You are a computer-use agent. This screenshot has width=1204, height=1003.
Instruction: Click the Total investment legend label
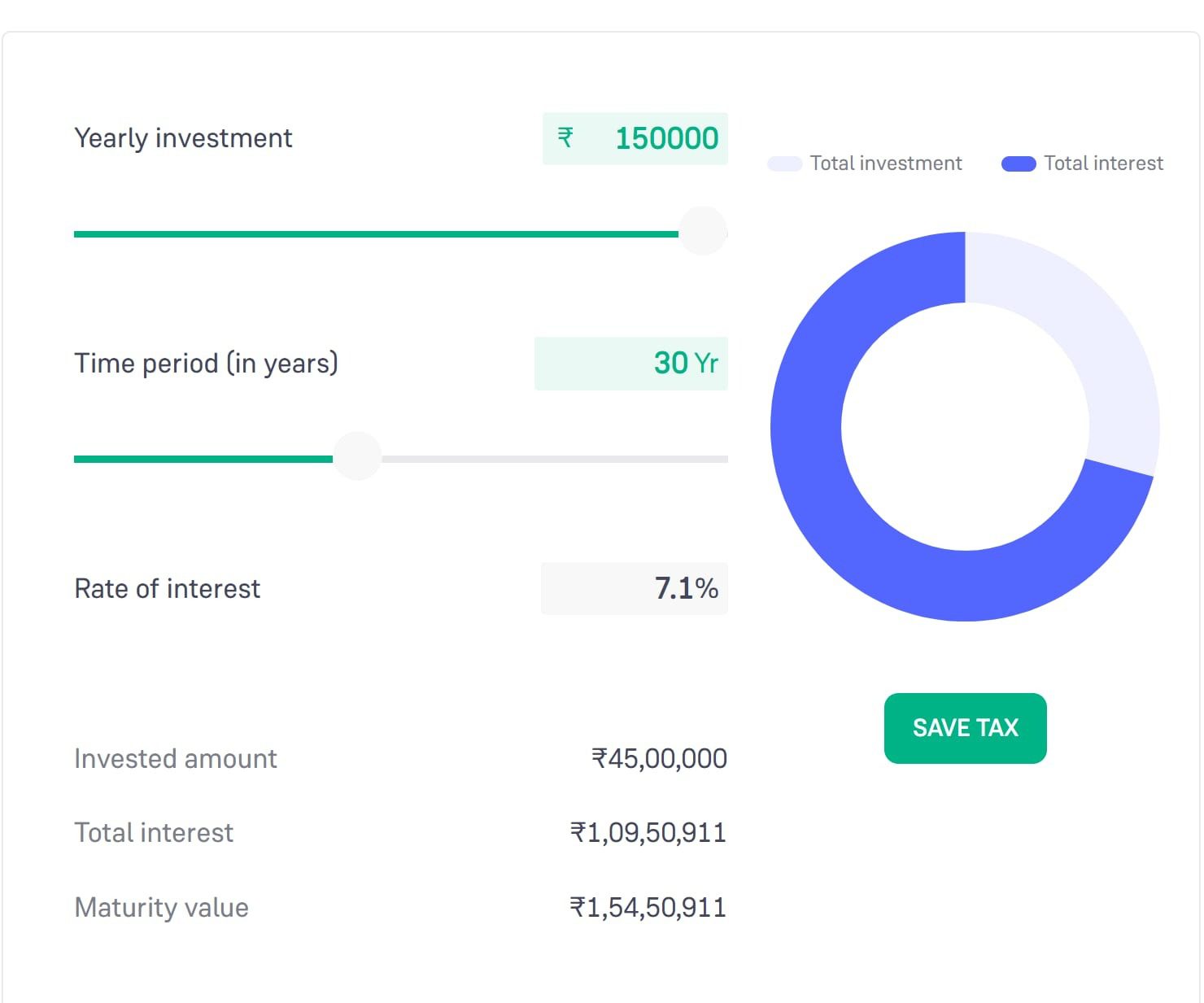[x=886, y=164]
